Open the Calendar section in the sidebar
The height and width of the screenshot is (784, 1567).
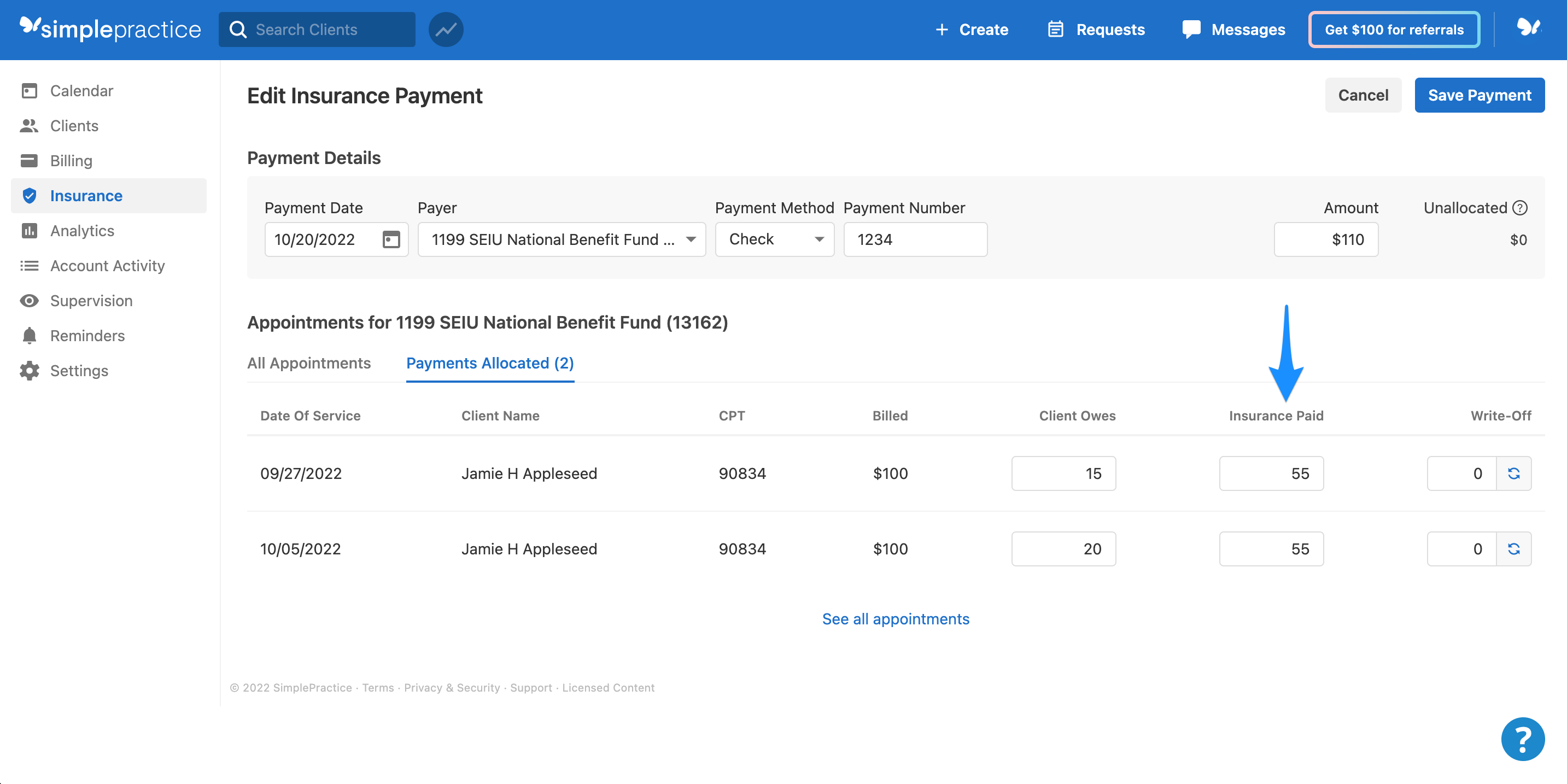[81, 90]
